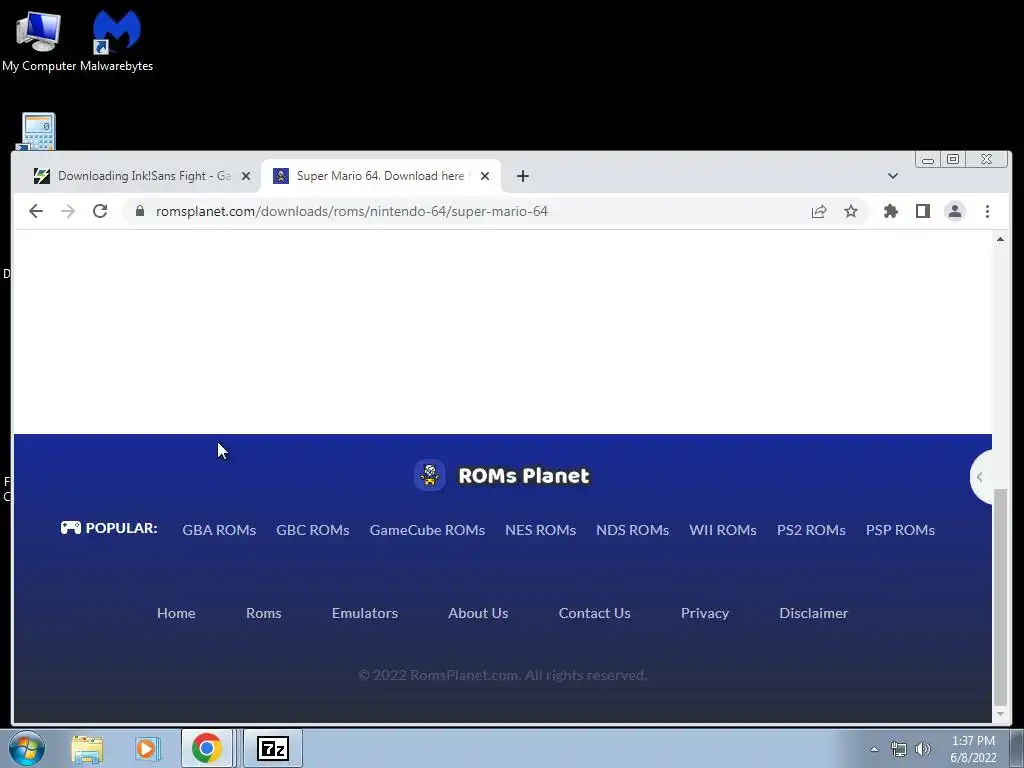Go to the footer Home link

tap(176, 613)
